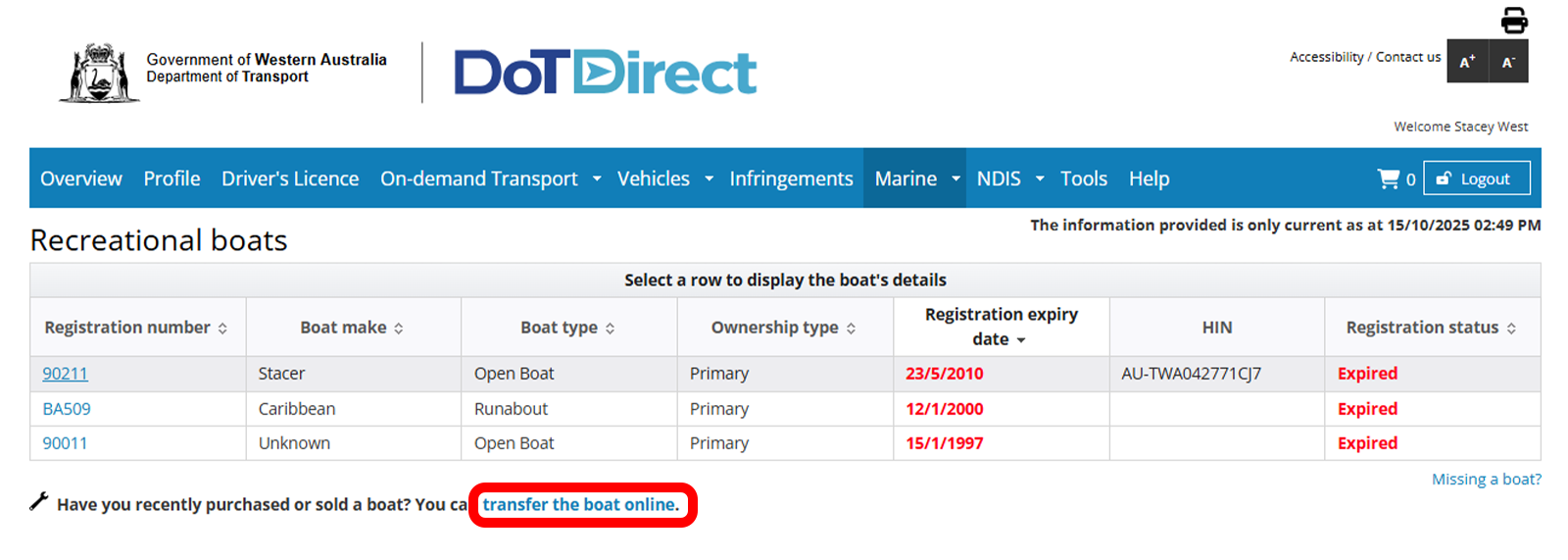Open the NDIS dropdown menu

[1040, 178]
